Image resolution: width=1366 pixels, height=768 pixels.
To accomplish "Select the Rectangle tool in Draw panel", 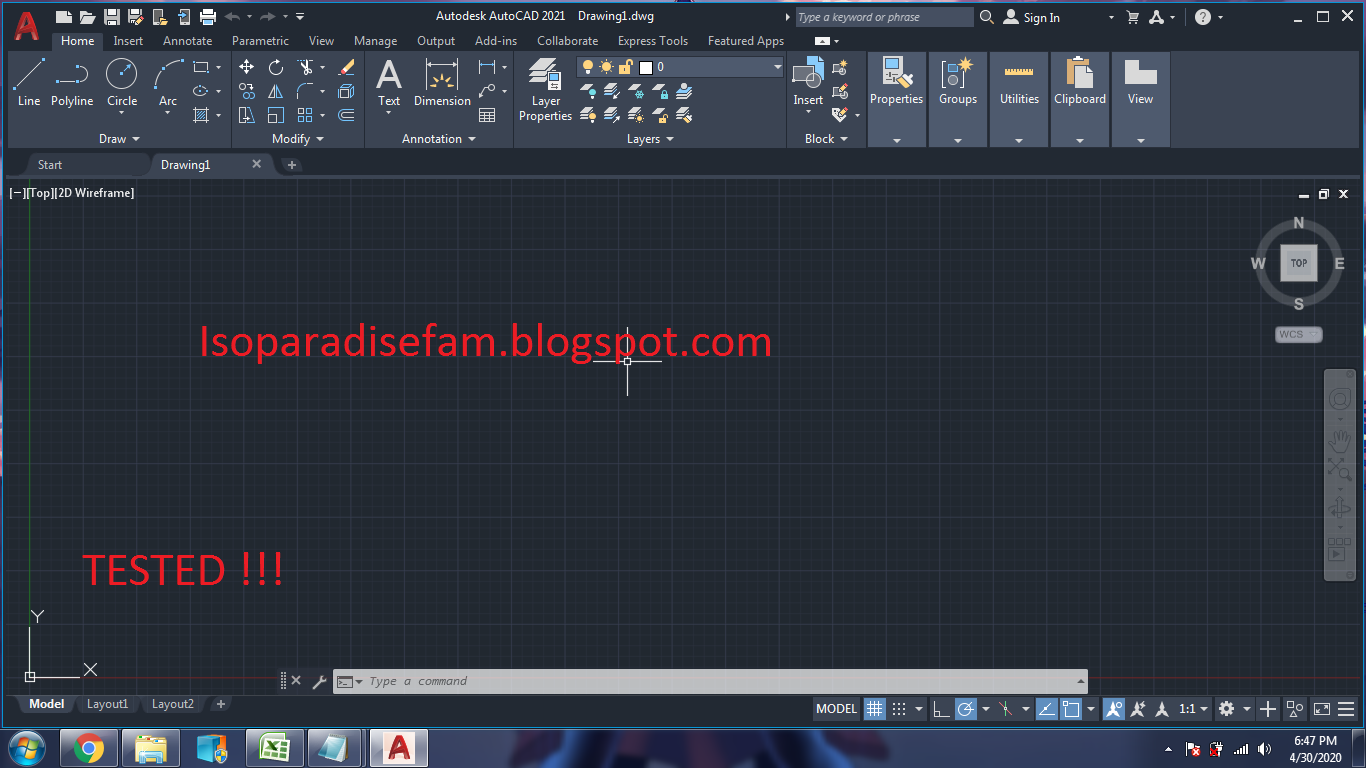I will point(201,67).
